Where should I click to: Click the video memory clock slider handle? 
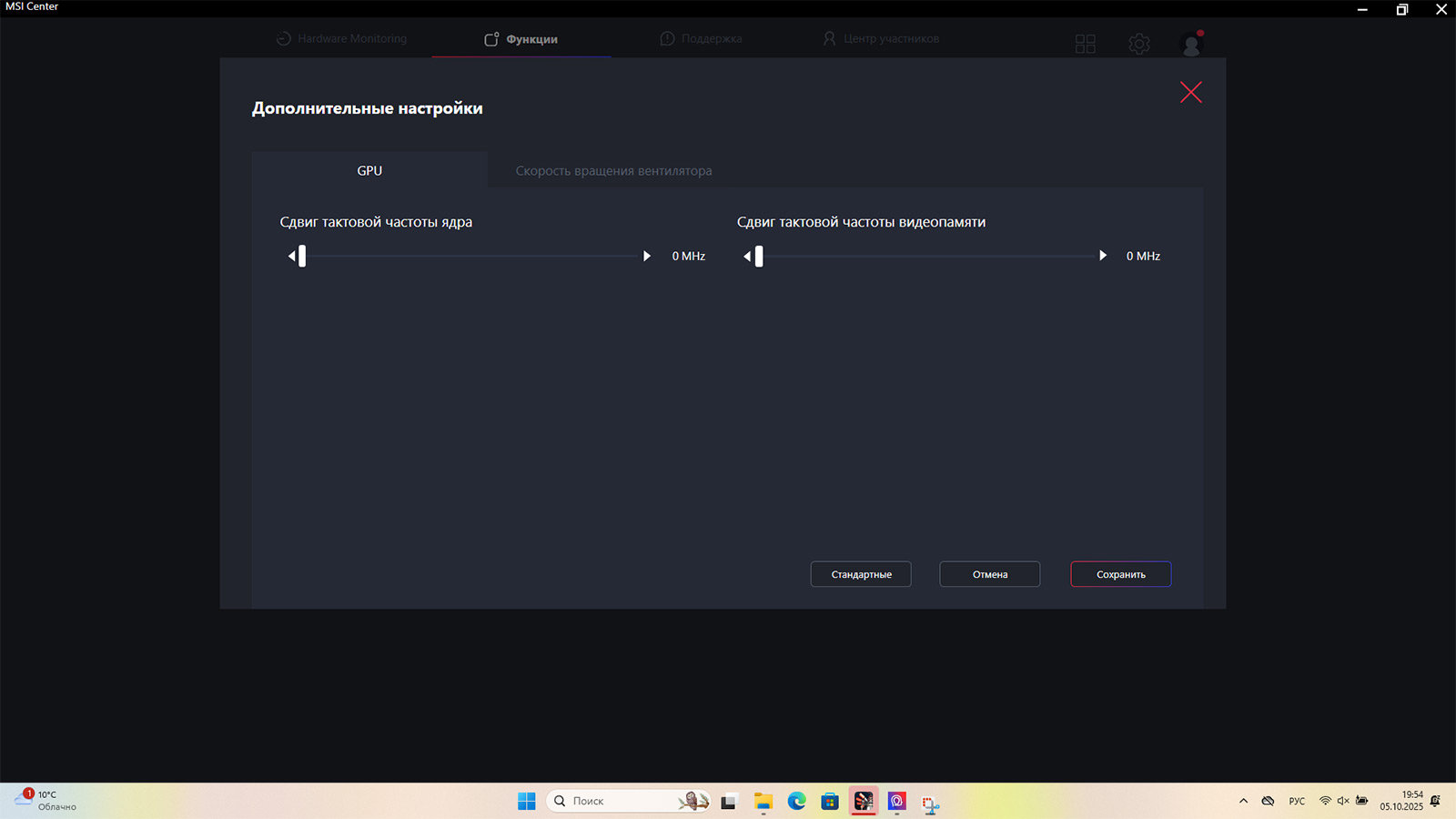point(759,257)
